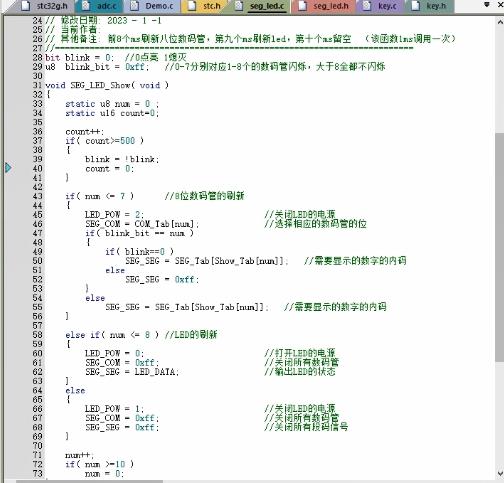Screen dimensions: 504x483
Task: Click SEG_SEG assignment on line 55
Action: (187, 307)
